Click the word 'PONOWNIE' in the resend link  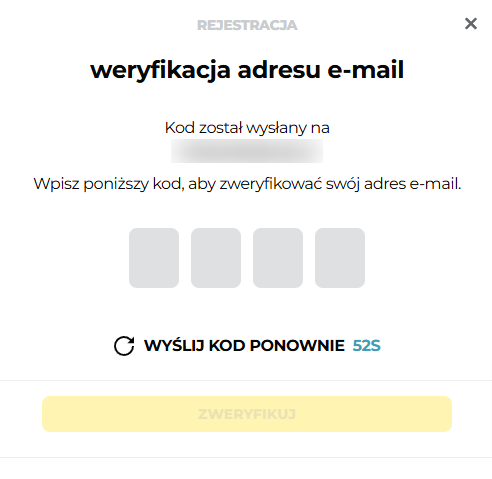297,346
